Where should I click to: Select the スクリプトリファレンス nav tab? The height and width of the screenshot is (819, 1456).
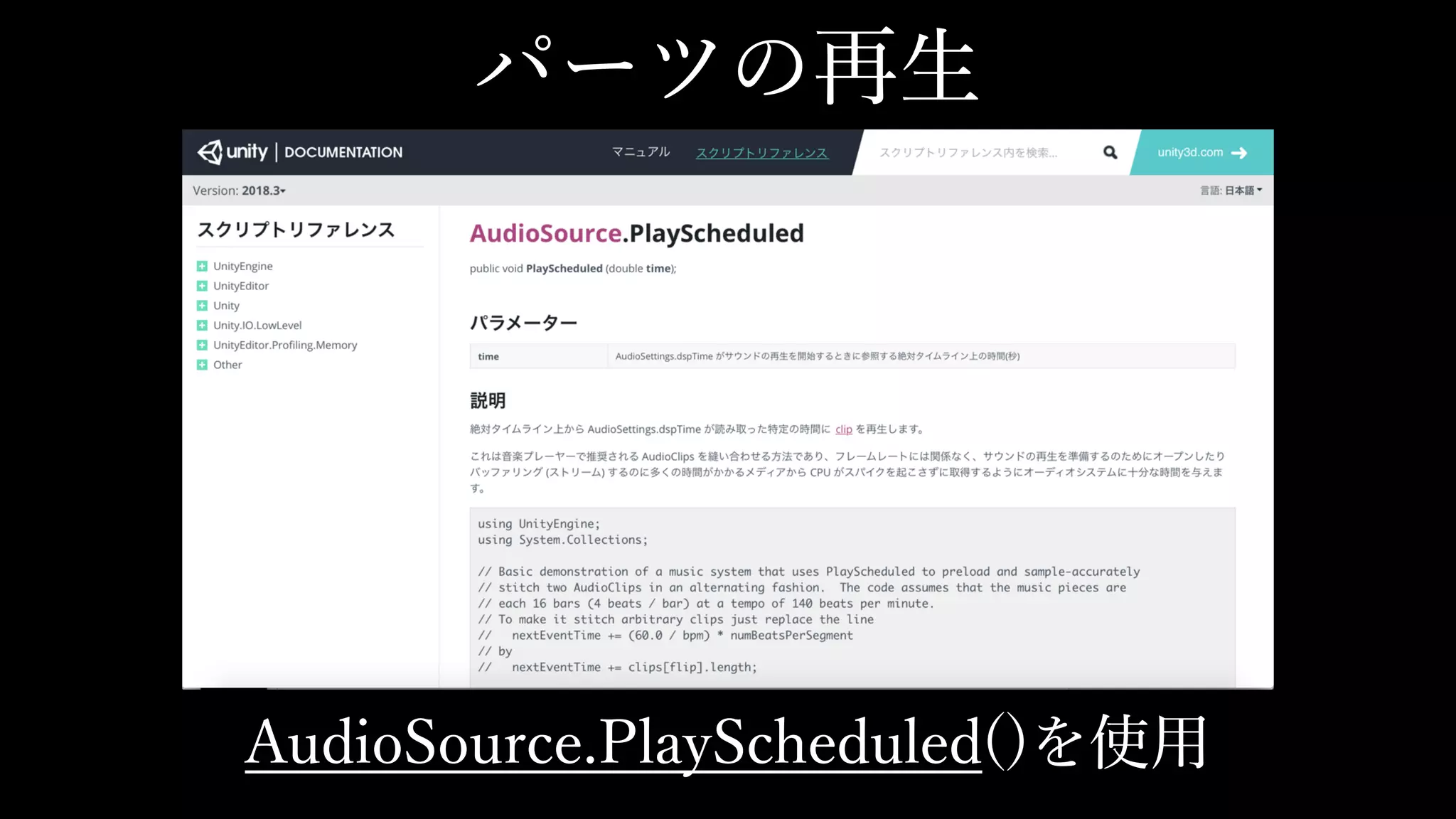[x=761, y=153]
